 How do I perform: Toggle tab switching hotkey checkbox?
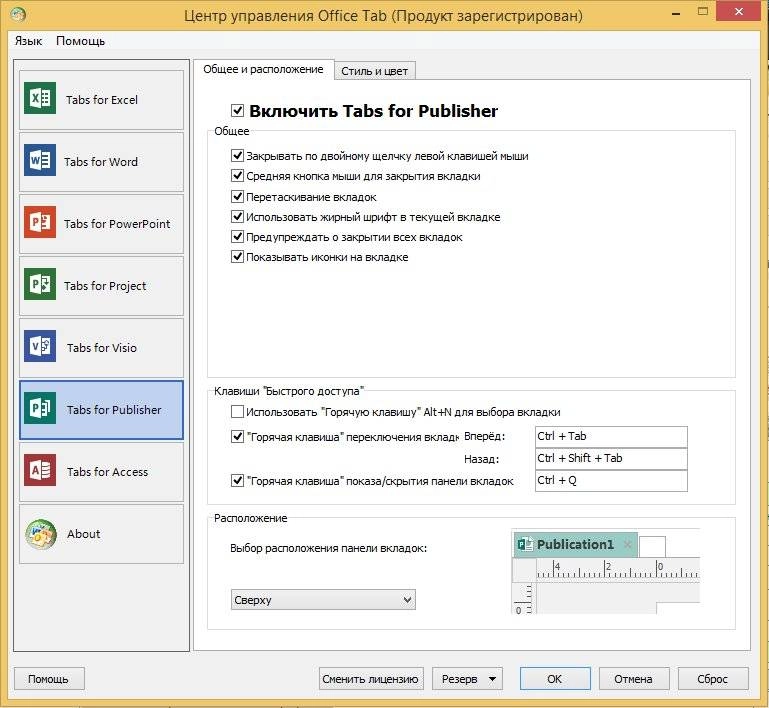click(237, 436)
